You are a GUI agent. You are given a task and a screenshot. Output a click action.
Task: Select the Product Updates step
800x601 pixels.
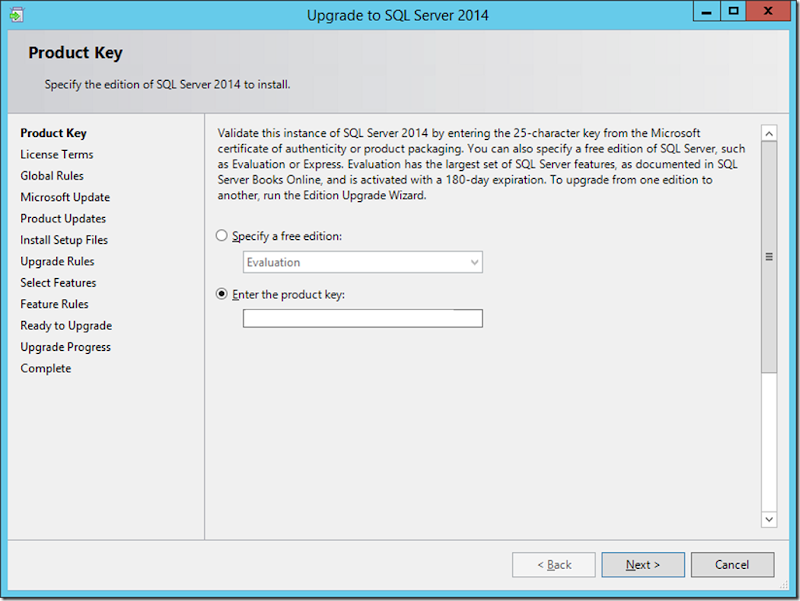[63, 219]
